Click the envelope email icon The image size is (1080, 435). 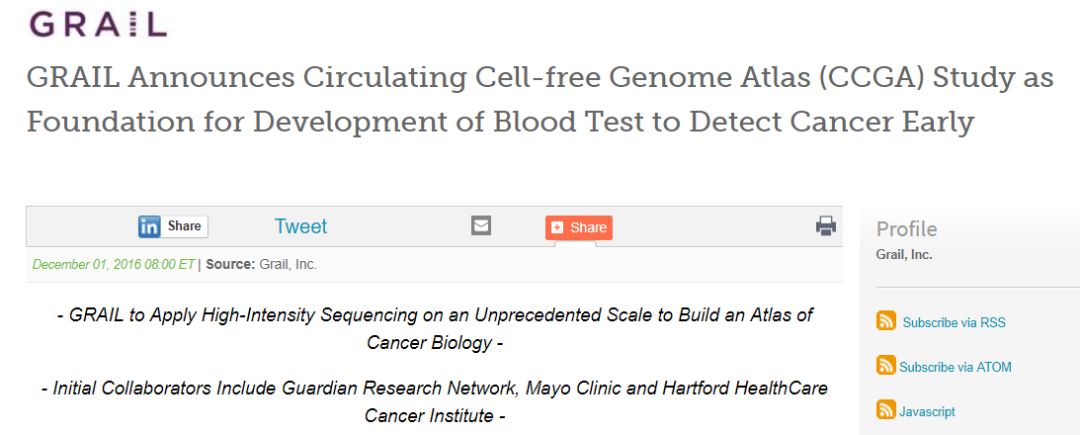tap(481, 226)
